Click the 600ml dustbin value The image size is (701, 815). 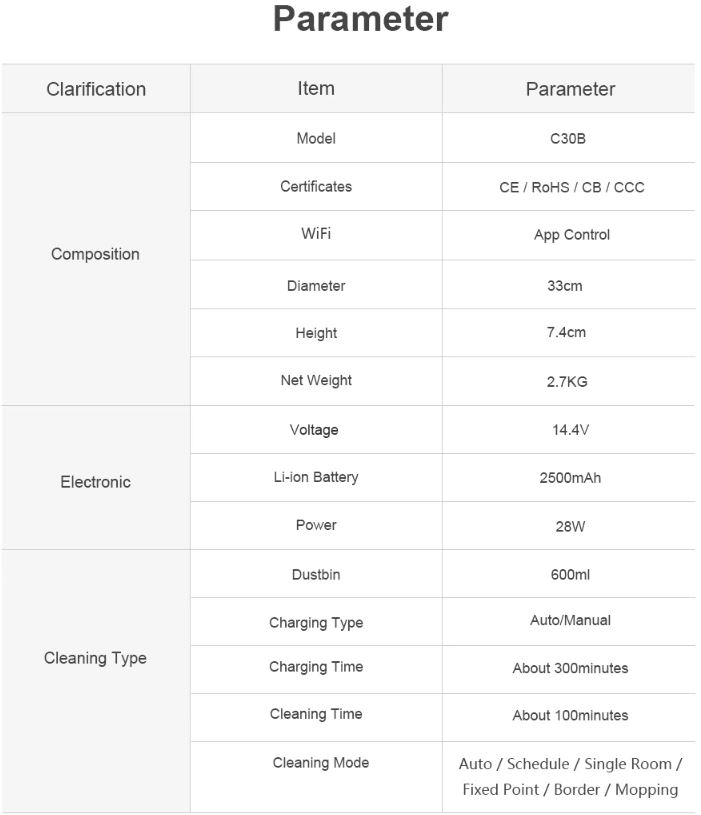[x=570, y=575]
